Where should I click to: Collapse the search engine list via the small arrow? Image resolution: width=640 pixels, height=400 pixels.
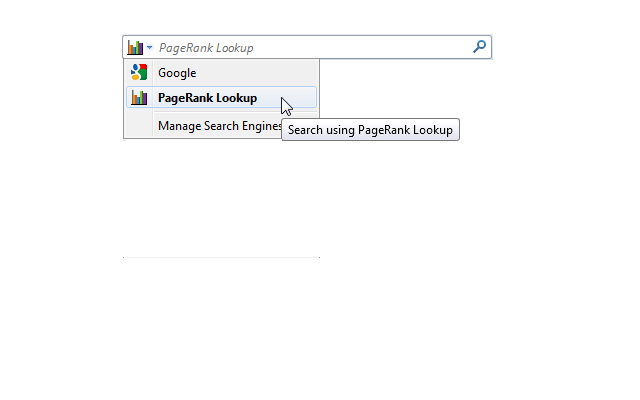click(x=149, y=48)
